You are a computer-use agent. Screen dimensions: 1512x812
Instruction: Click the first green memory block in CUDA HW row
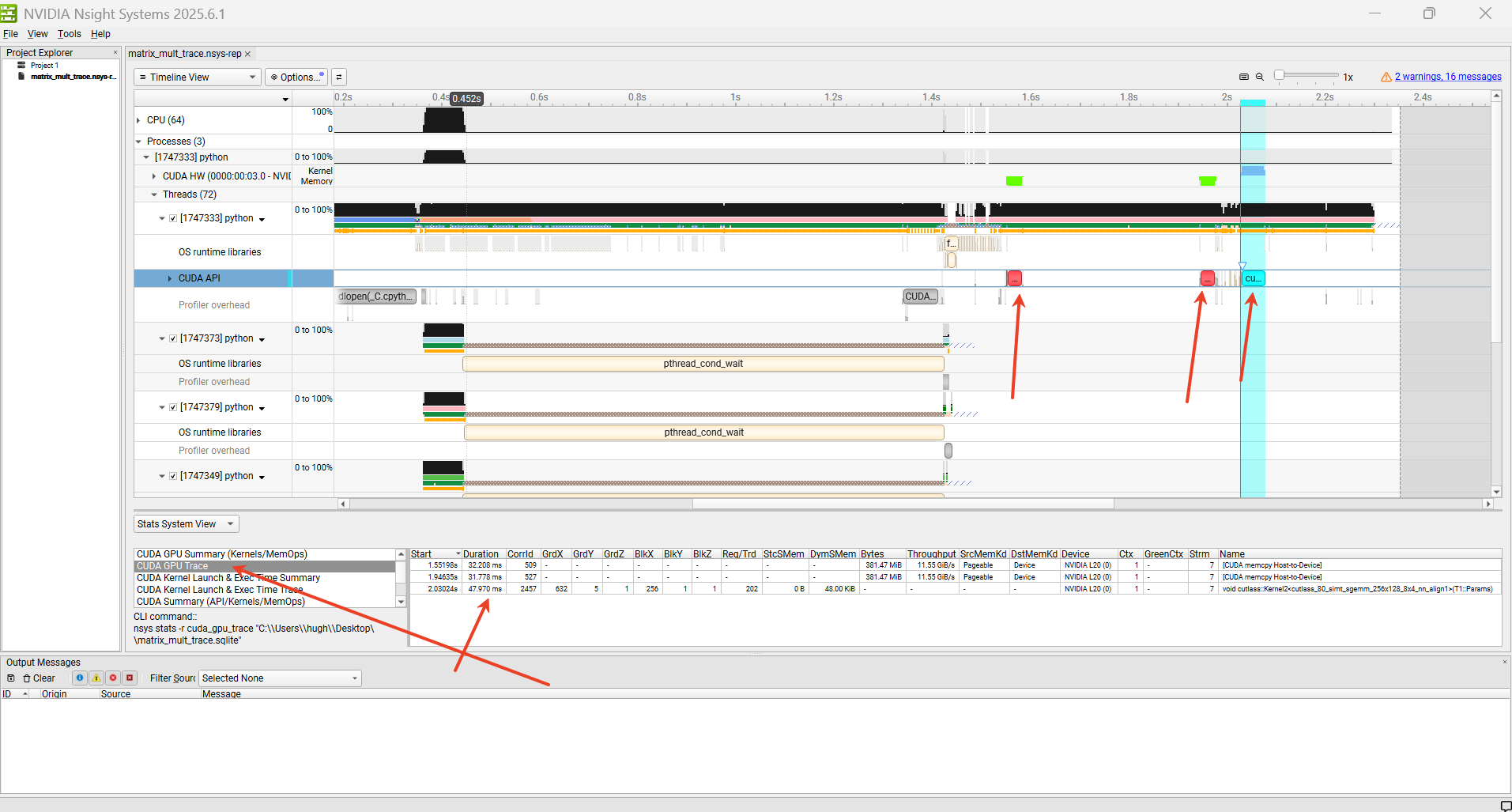click(x=1014, y=181)
